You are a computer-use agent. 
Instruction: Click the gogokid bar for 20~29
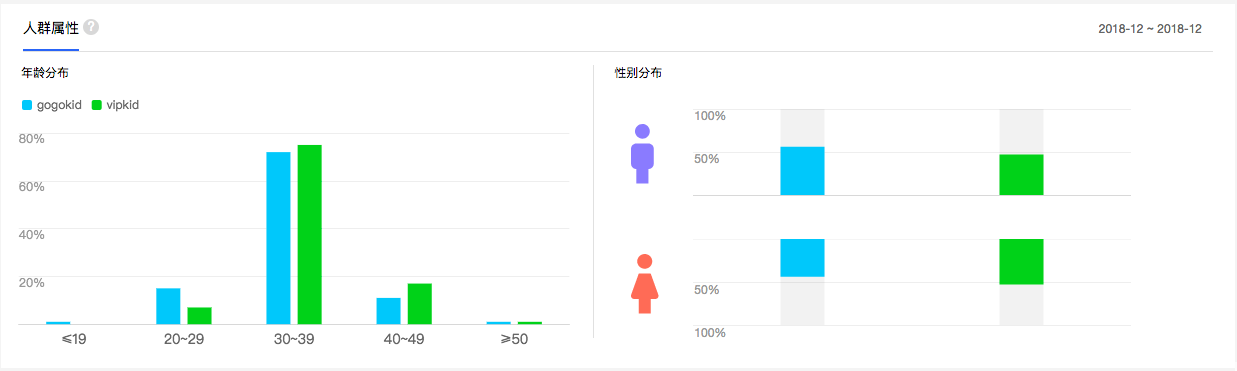coord(168,306)
